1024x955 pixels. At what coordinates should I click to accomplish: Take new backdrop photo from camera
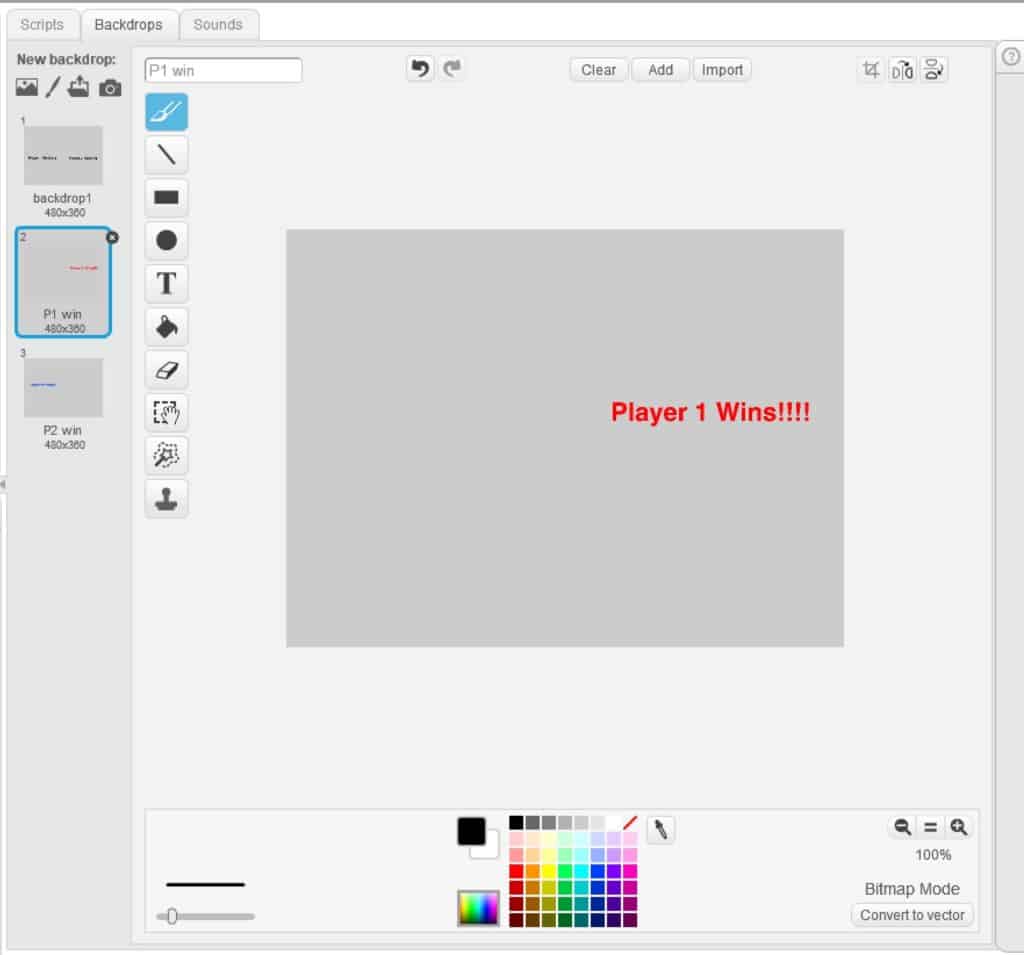(110, 88)
